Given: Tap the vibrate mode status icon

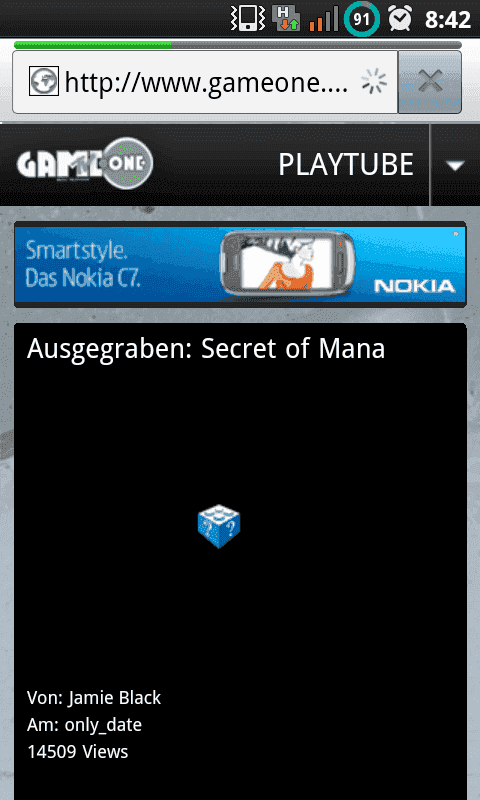Looking at the screenshot, I should pos(247,19).
